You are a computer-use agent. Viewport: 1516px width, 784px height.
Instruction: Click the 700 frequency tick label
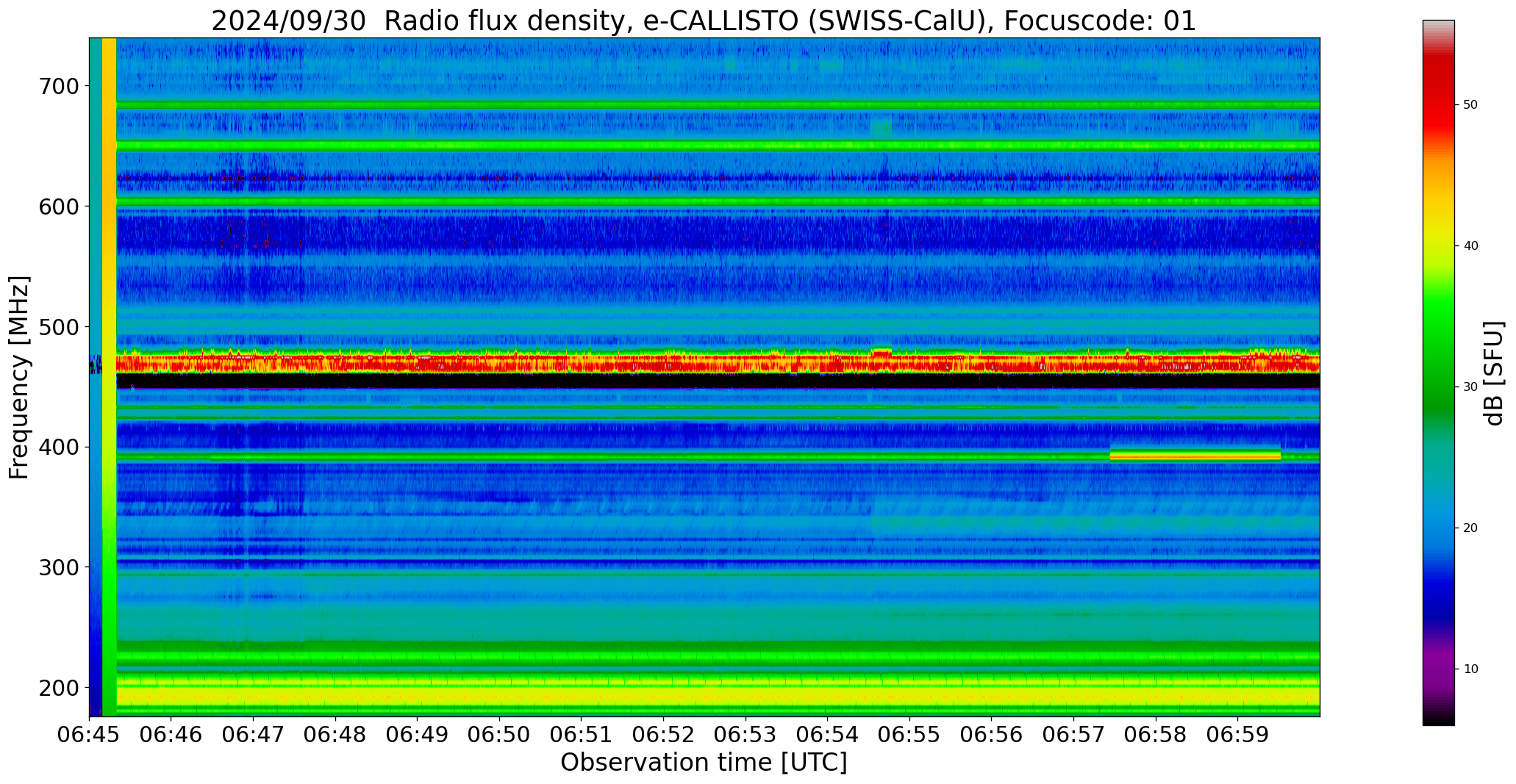coord(58,87)
